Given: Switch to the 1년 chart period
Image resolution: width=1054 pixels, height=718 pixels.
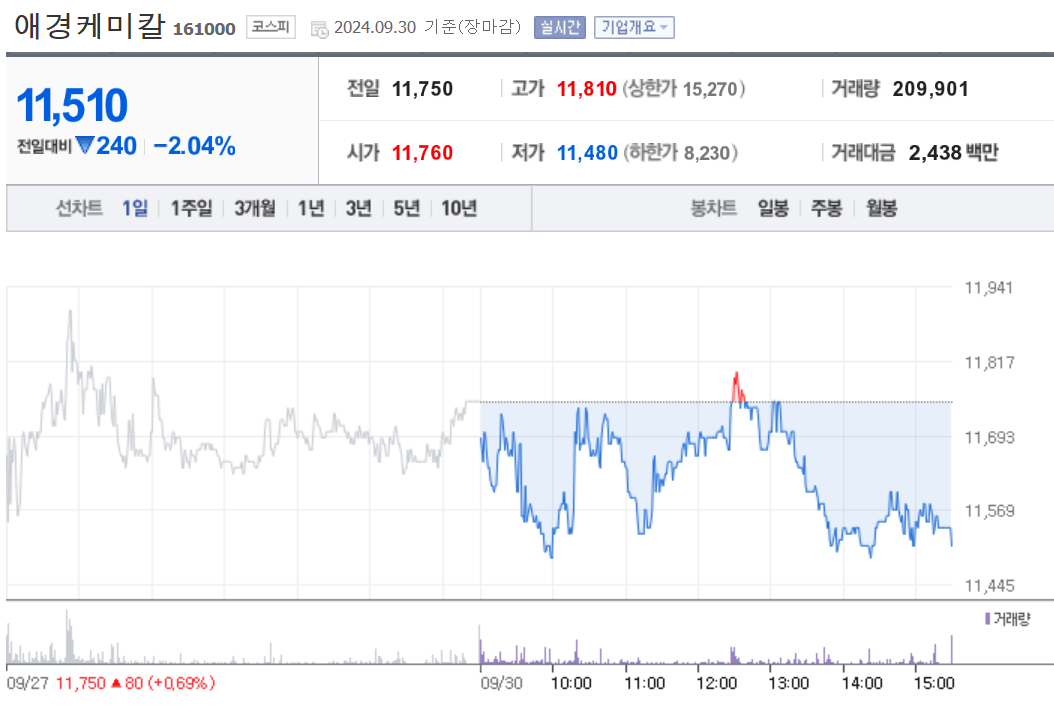Looking at the screenshot, I should click(311, 208).
